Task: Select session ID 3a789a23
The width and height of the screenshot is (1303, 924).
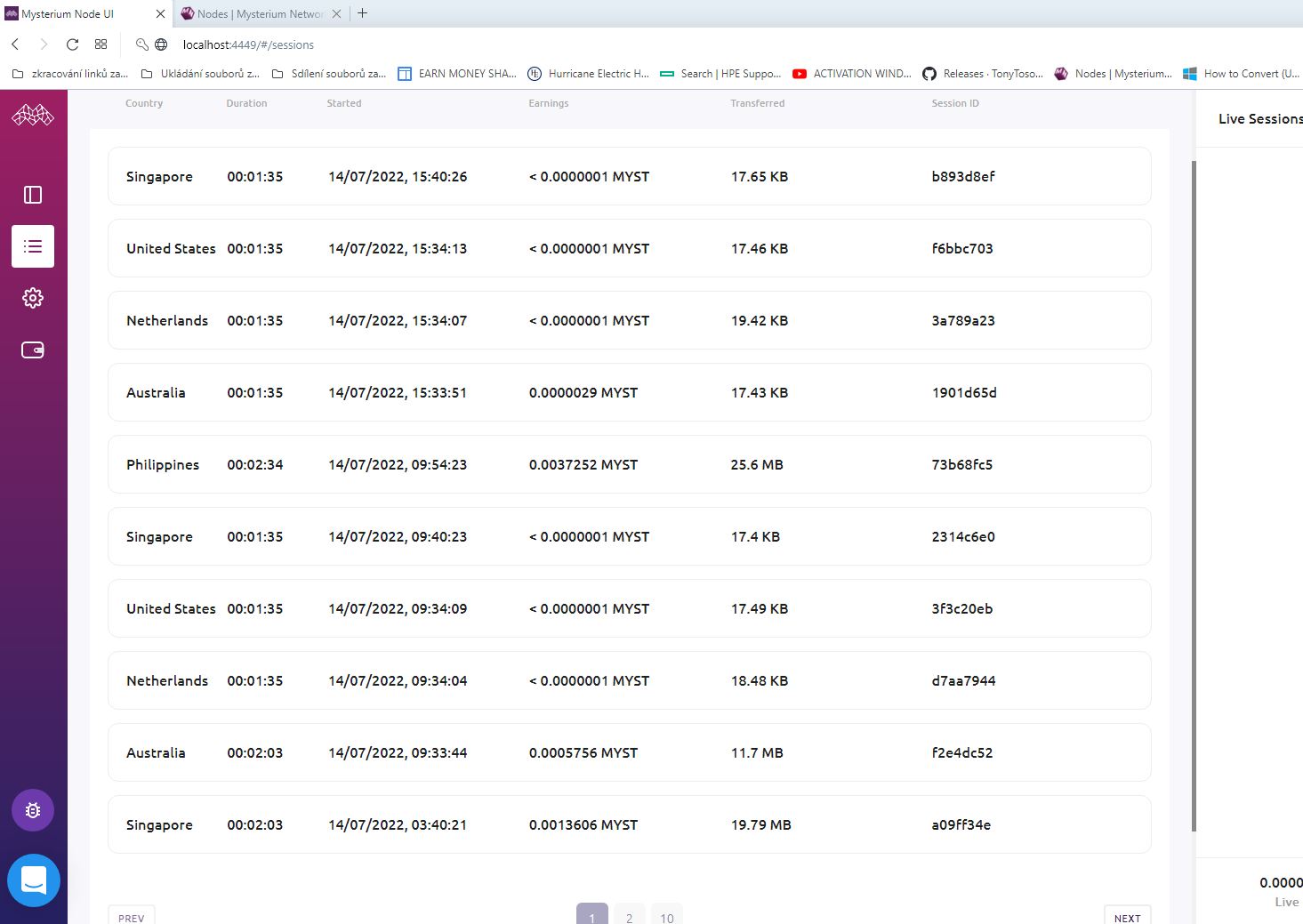Action: pos(963,320)
